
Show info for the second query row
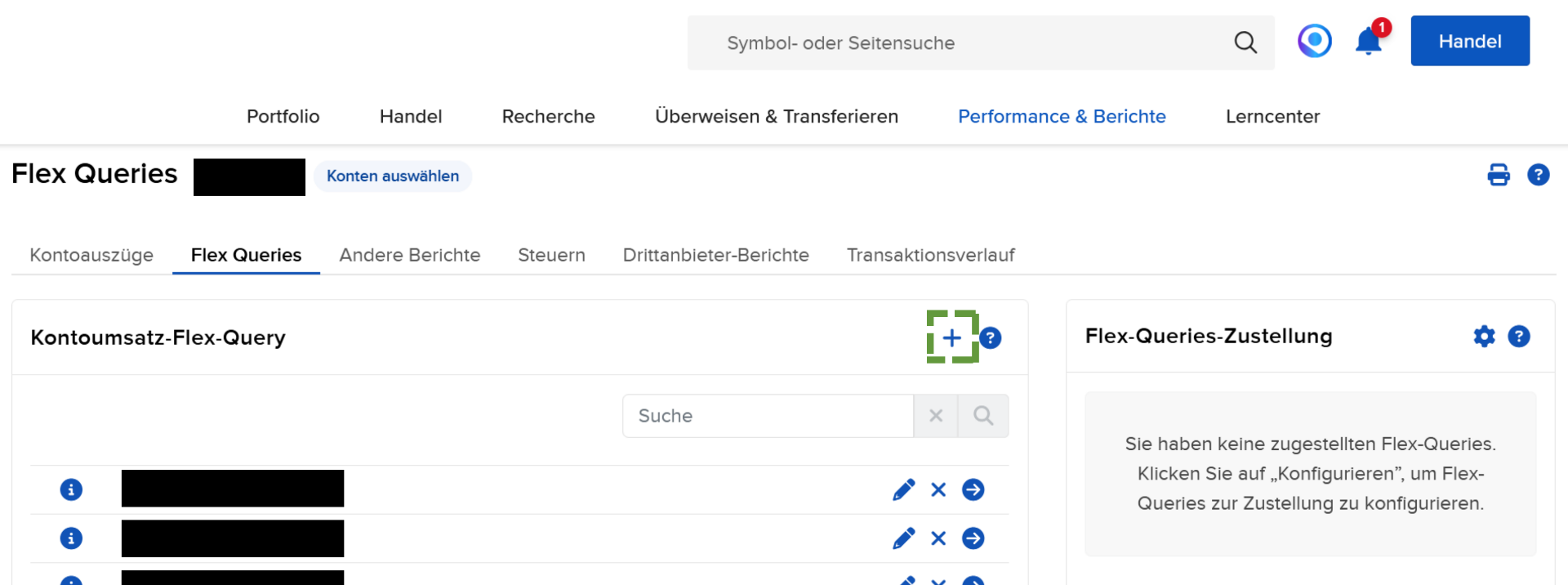pyautogui.click(x=71, y=538)
